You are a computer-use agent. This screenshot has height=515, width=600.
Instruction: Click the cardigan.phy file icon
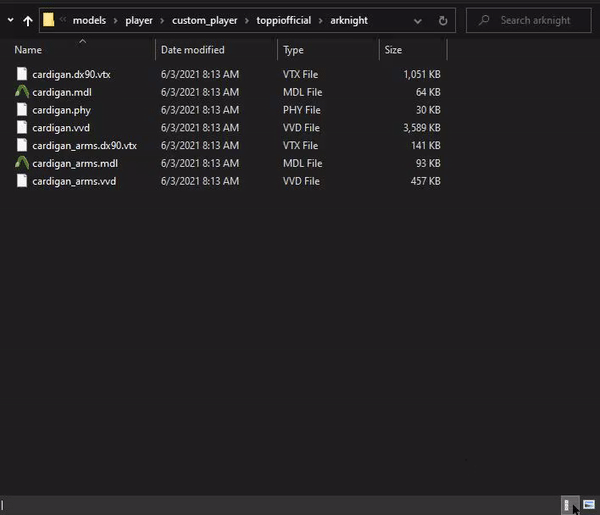[22, 109]
